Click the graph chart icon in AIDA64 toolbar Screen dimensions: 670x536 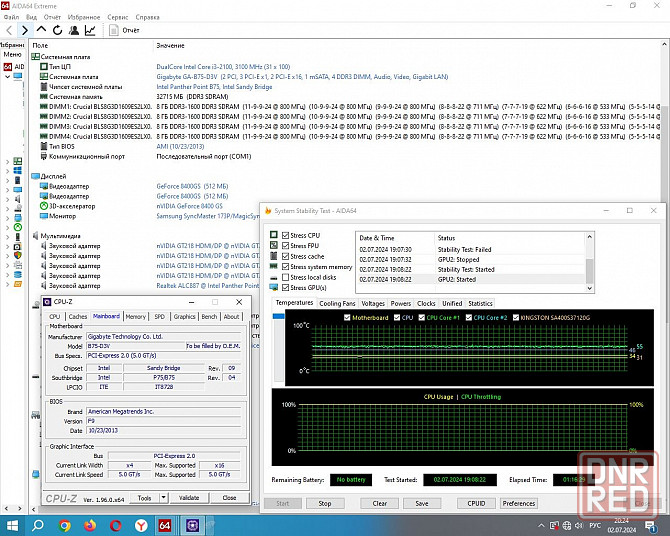coord(90,30)
